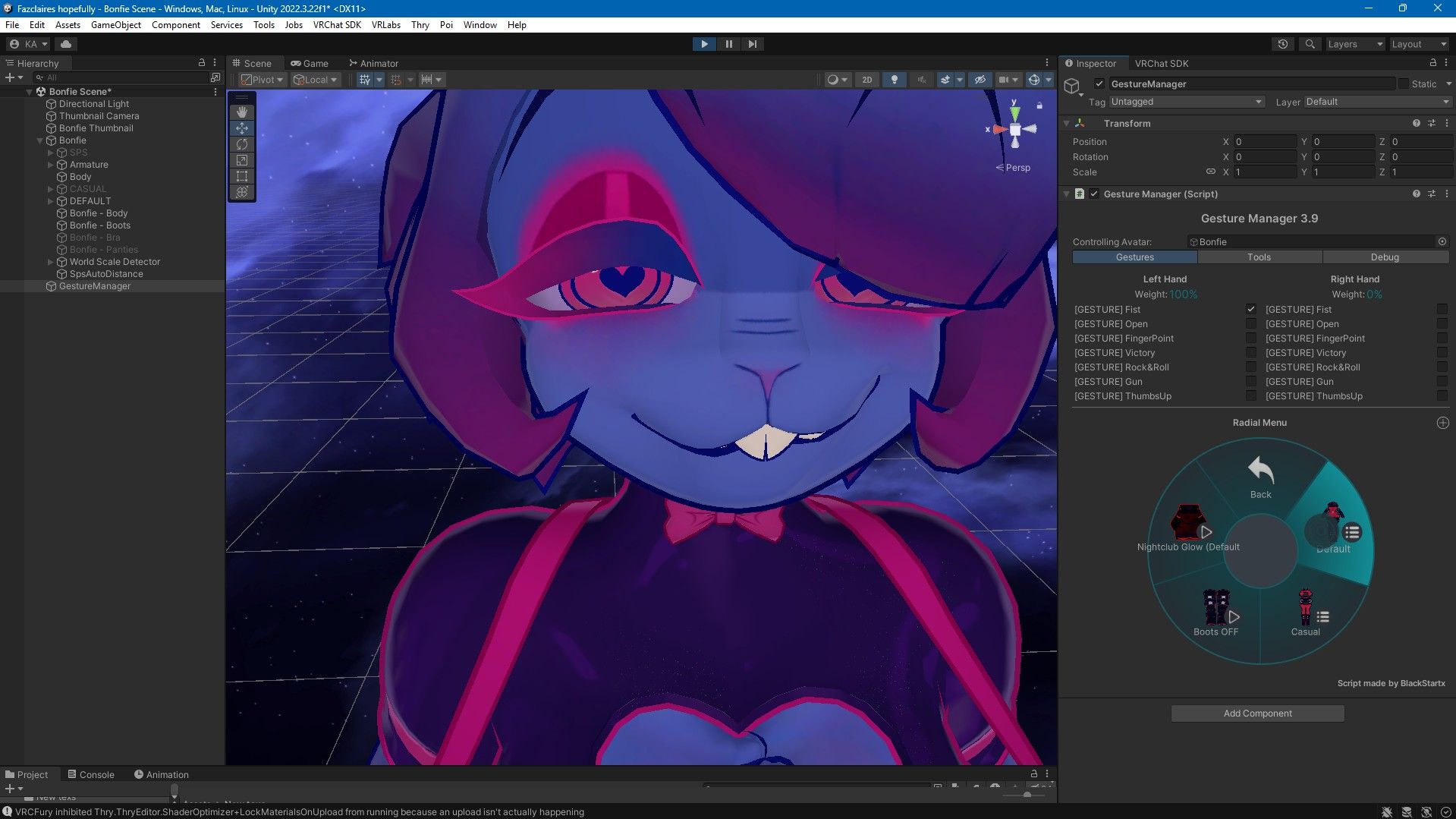Select the Rect tool
Image resolution: width=1456 pixels, height=819 pixels.
tap(242, 176)
